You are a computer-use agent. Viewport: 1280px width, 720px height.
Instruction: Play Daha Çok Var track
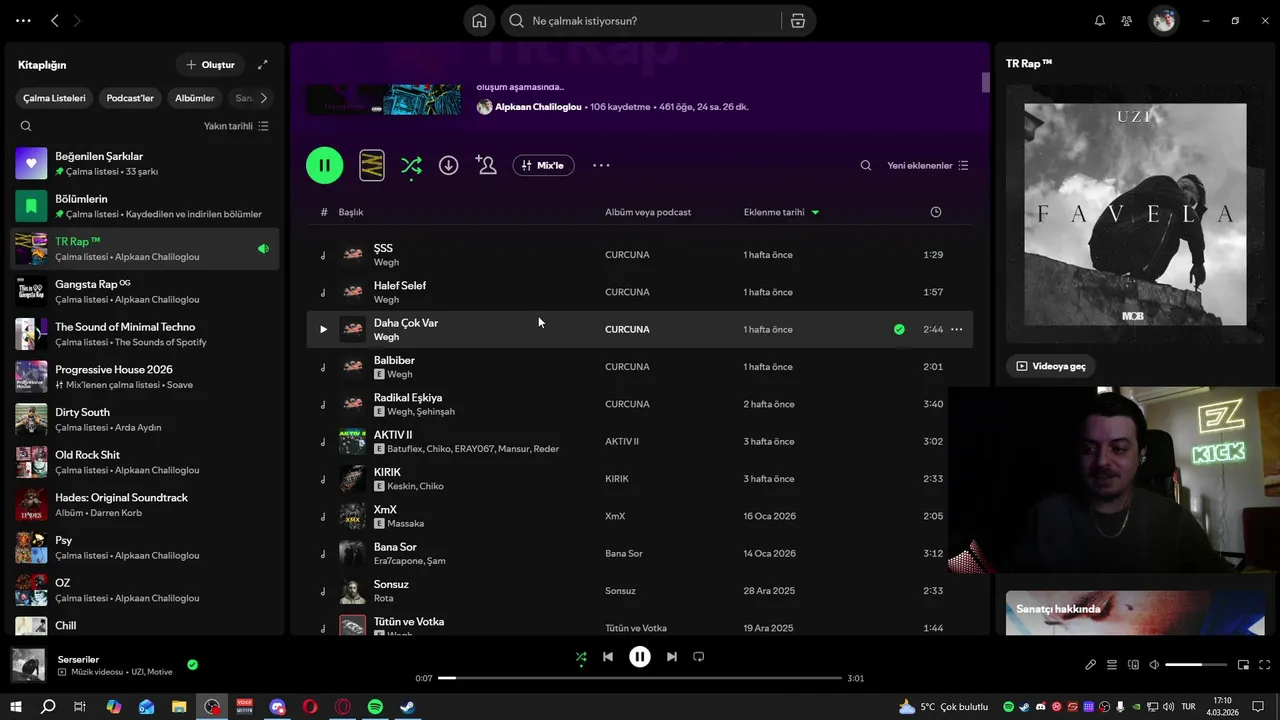[x=323, y=329]
